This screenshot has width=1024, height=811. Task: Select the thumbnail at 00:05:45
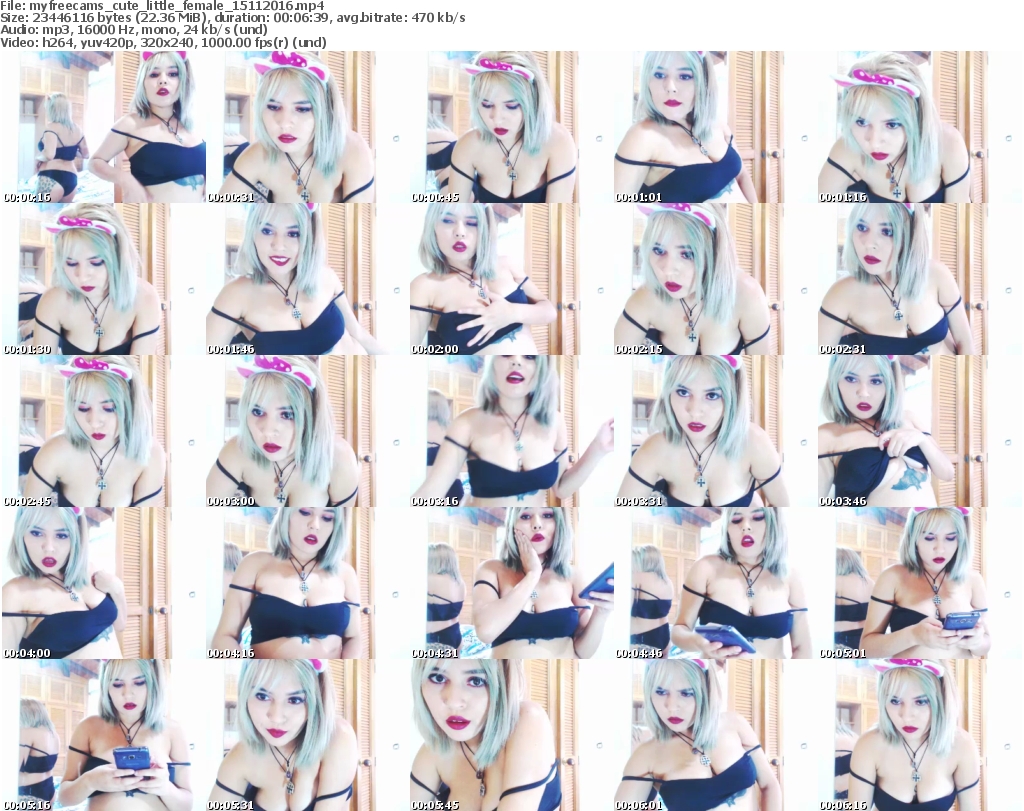point(511,735)
